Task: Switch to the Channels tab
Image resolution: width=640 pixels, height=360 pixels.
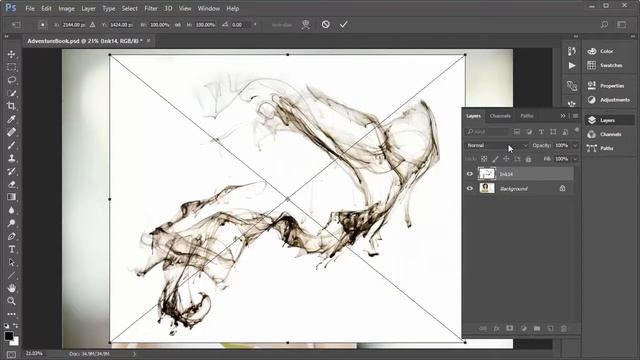Action: coord(500,116)
